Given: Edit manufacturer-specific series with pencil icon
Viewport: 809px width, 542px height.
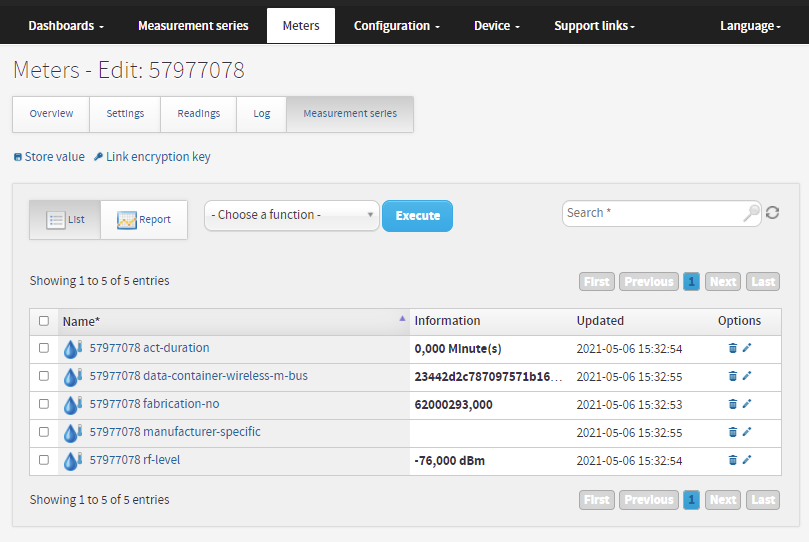Looking at the screenshot, I should pyautogui.click(x=747, y=432).
